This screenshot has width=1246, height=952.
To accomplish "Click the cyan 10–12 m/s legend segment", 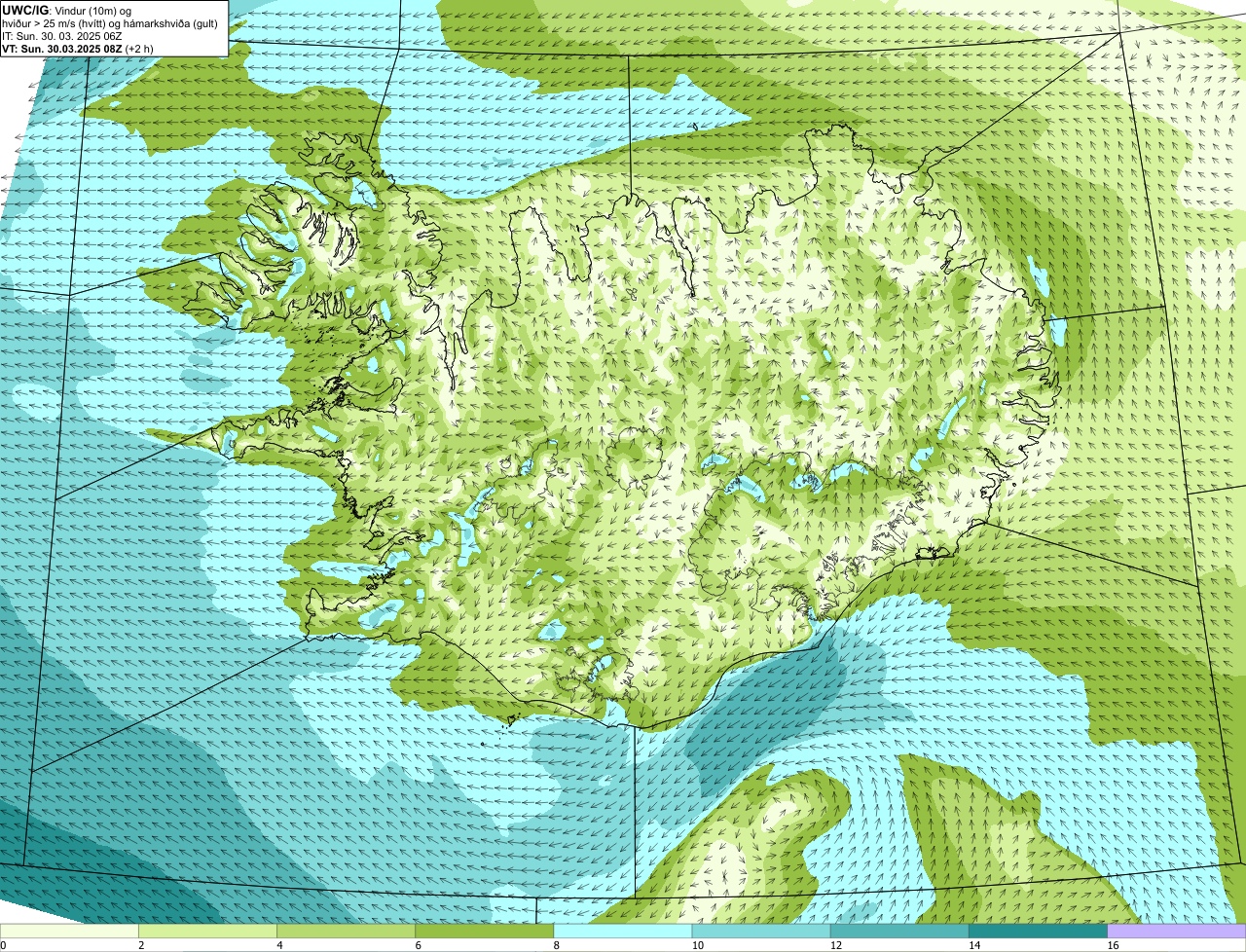I will click(761, 931).
